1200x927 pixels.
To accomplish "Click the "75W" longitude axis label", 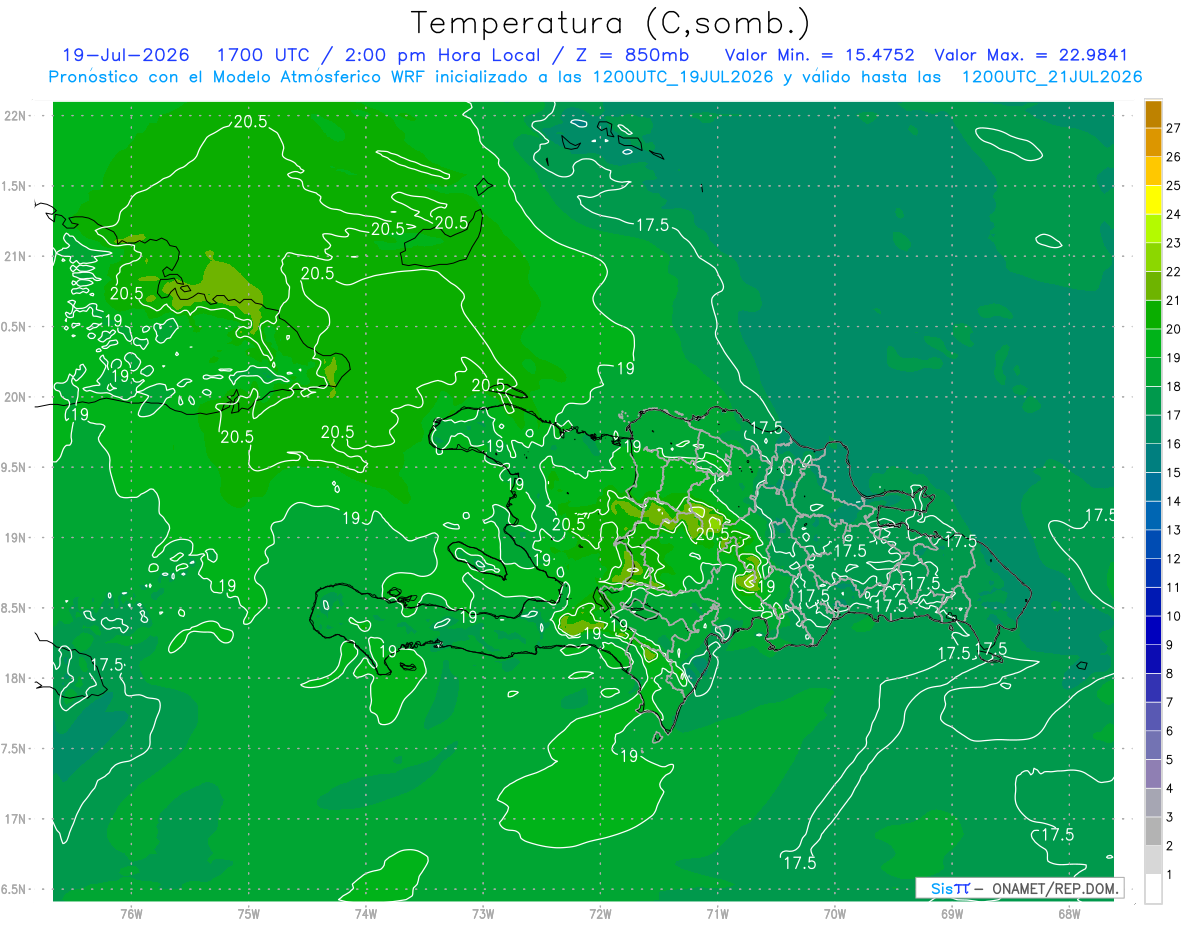I will coord(249,913).
